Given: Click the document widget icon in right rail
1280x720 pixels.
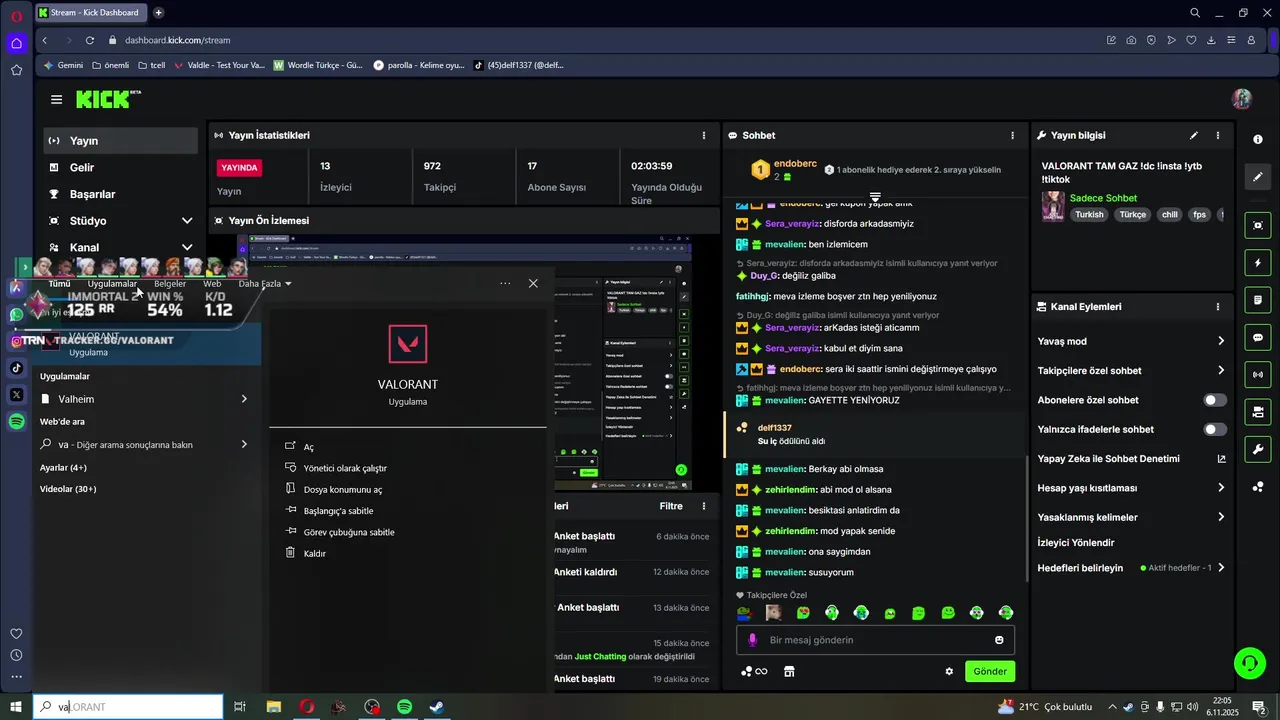Looking at the screenshot, I should pos(1258,300).
